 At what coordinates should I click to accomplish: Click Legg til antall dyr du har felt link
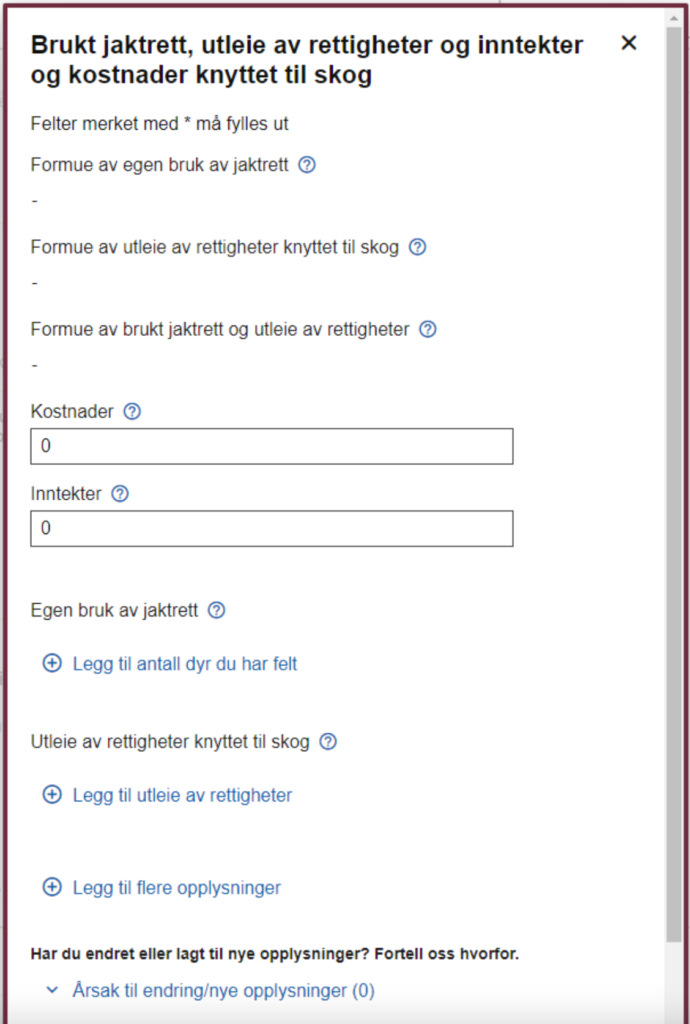185,663
